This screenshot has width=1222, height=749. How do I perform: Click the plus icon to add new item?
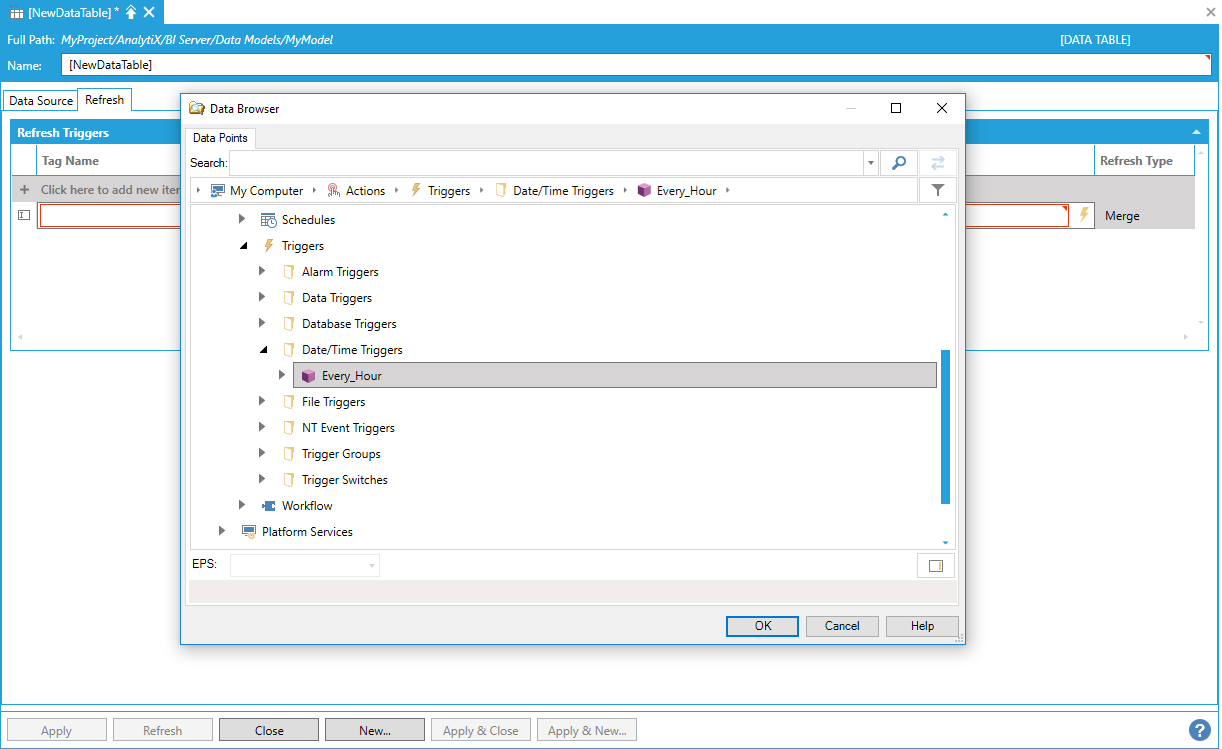click(x=24, y=190)
